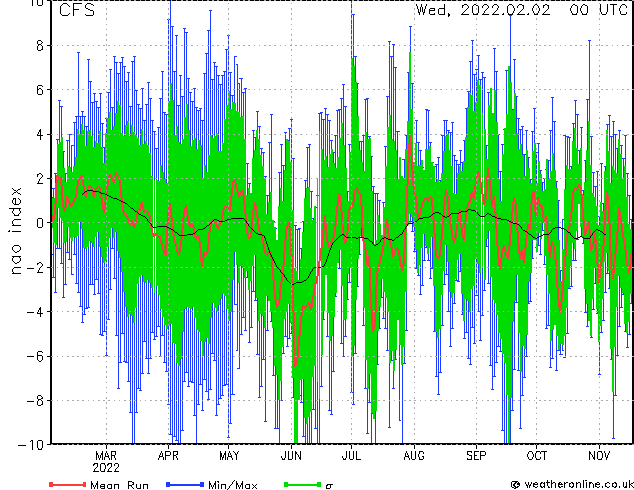Click the -10 y-axis tick label
This screenshot has height=490, width=634.
[x=32, y=445]
